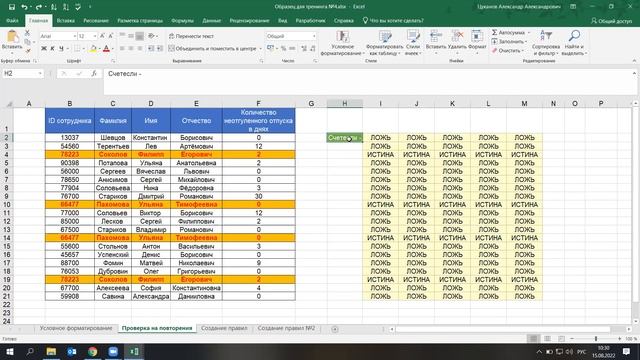Image resolution: width=640 pixels, height=360 pixels.
Task: Click the Paste (Вставить) clipboard icon
Action: [12, 37]
